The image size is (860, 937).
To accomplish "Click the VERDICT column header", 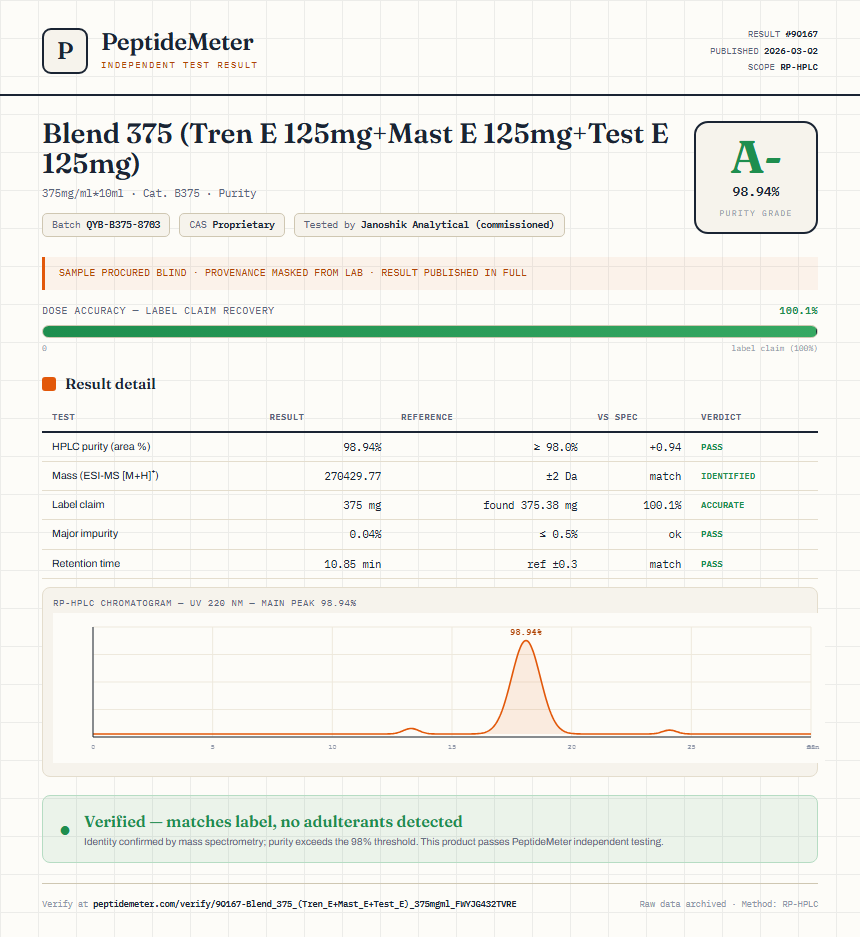I will [x=721, y=417].
